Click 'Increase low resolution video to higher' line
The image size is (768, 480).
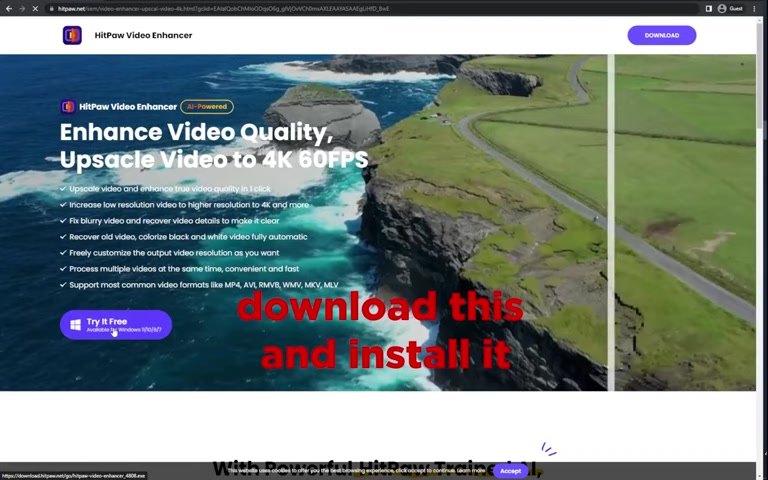(189, 205)
